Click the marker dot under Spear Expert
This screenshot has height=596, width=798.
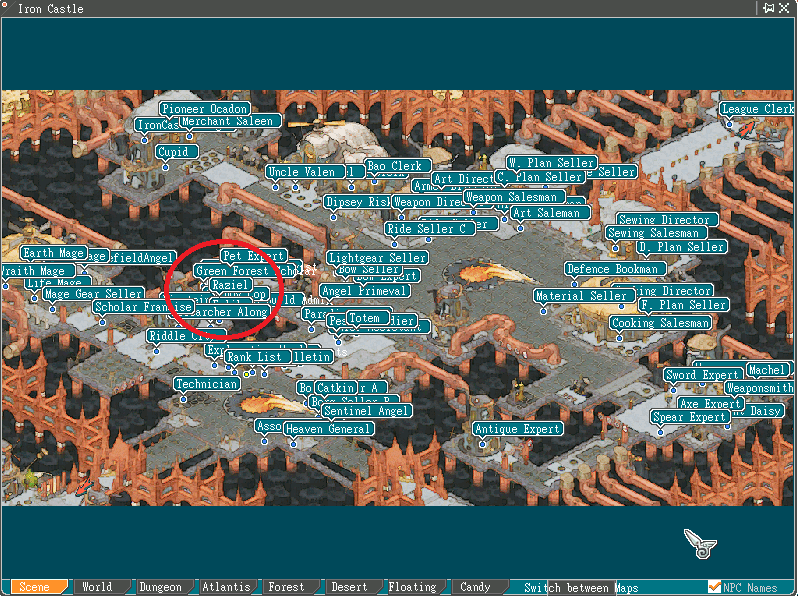tap(660, 433)
